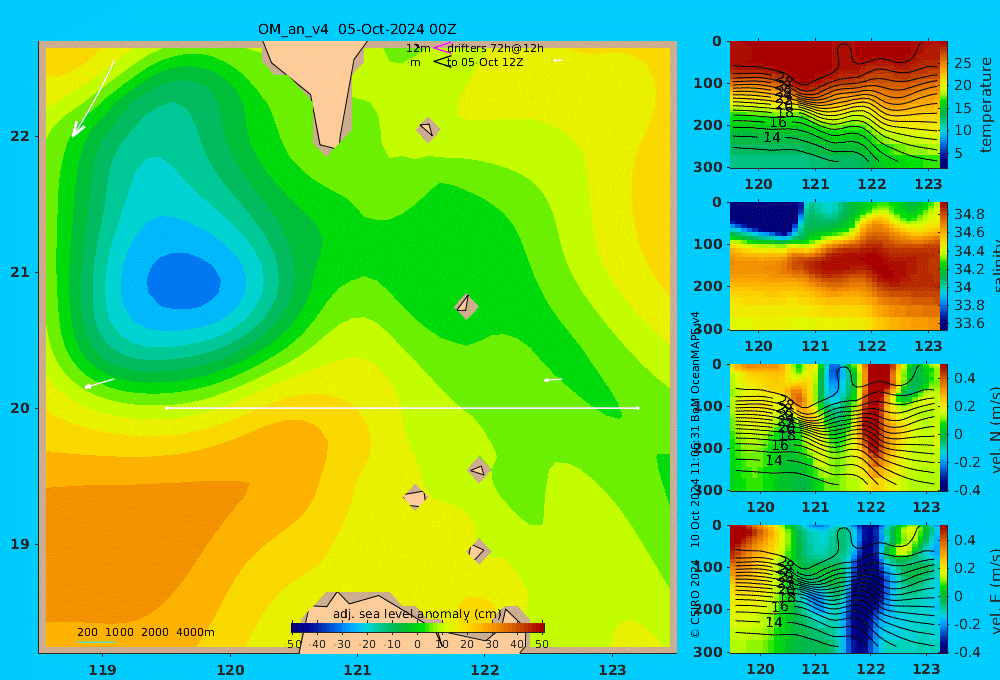Image resolution: width=1000 pixels, height=680 pixels.
Task: Click latitude tick label 19 on main map
Action: 20,544
